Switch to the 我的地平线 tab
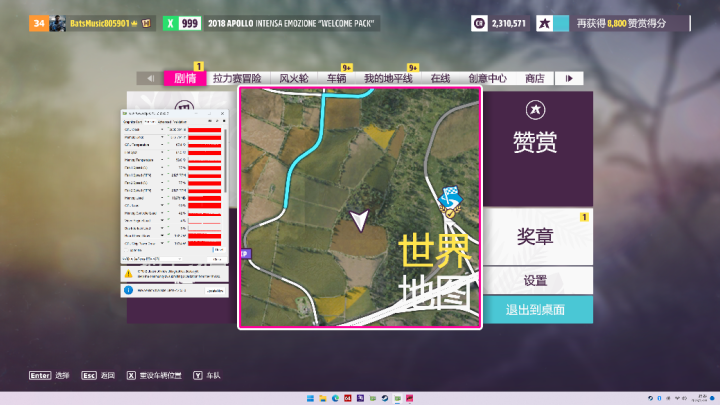 pyautogui.click(x=388, y=79)
